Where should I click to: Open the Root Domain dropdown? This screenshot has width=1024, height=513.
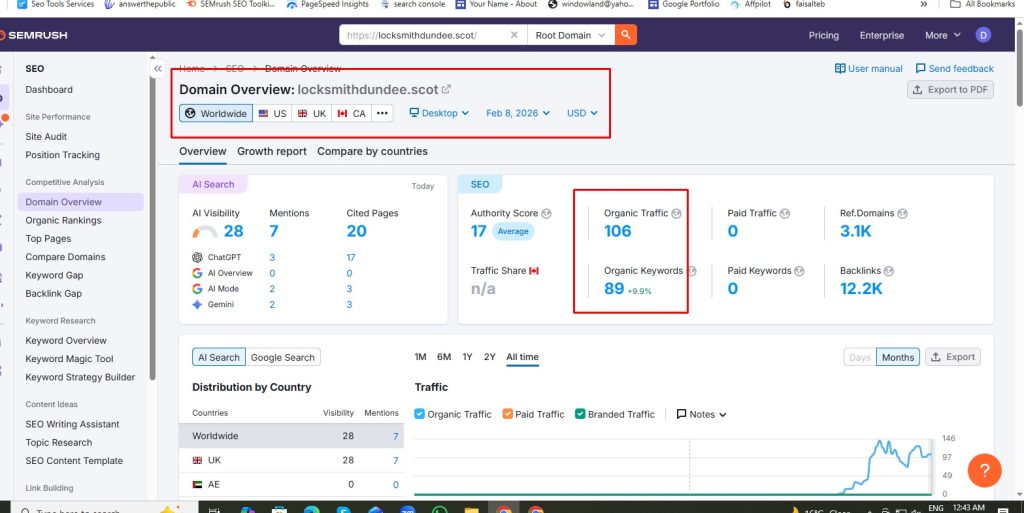coord(571,35)
